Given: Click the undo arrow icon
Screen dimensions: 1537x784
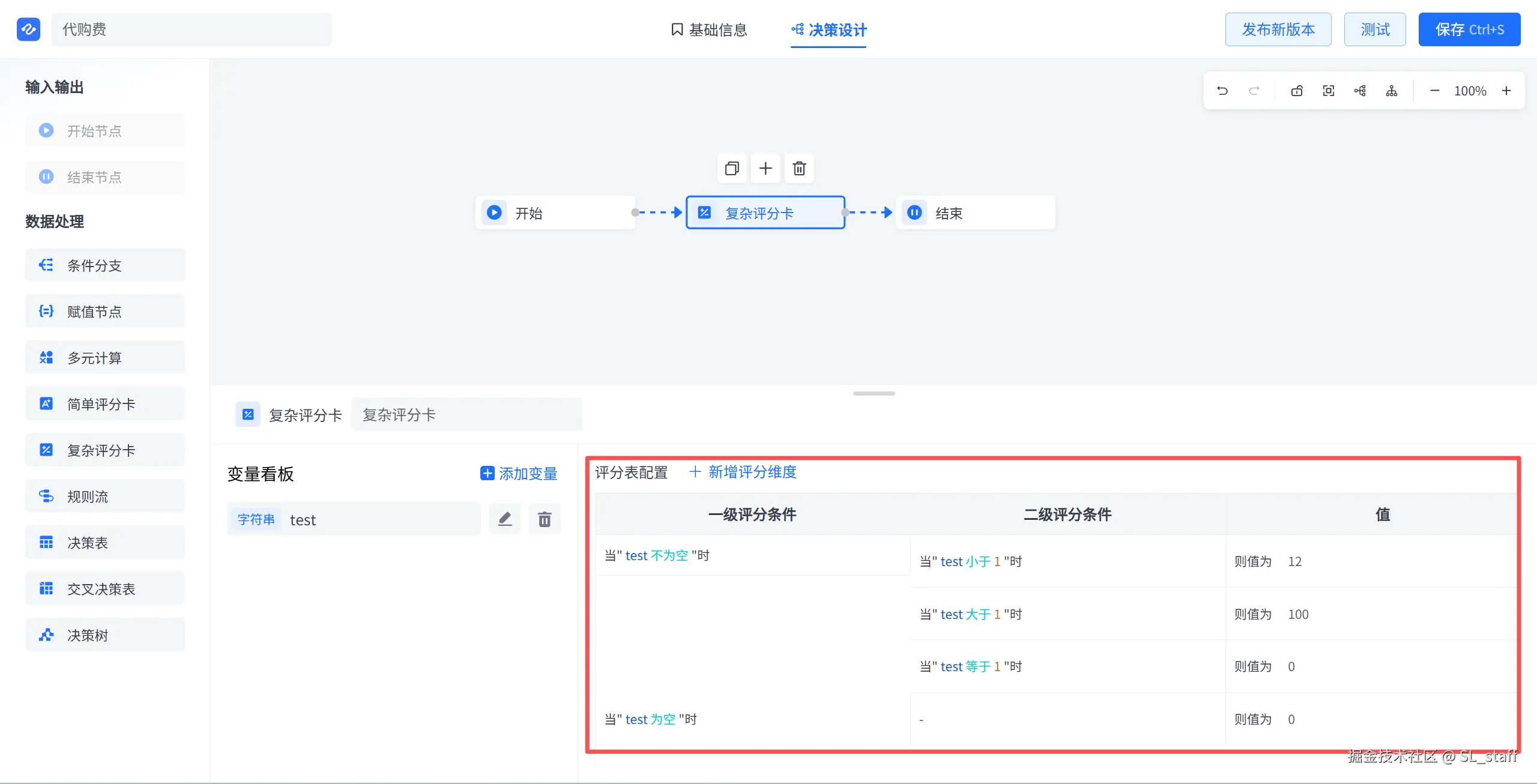Looking at the screenshot, I should (1222, 91).
